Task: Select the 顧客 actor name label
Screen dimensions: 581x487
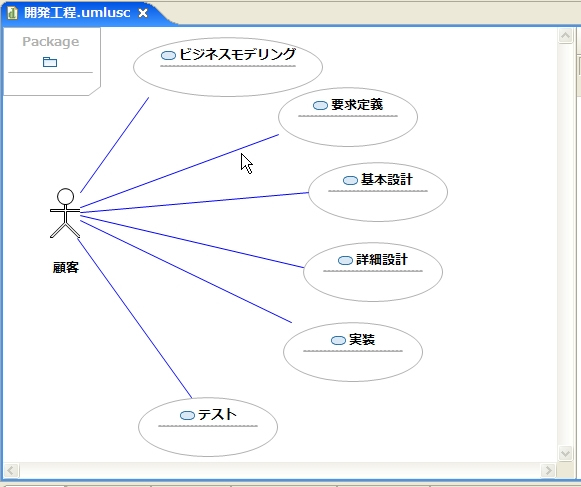Action: pyautogui.click(x=66, y=267)
